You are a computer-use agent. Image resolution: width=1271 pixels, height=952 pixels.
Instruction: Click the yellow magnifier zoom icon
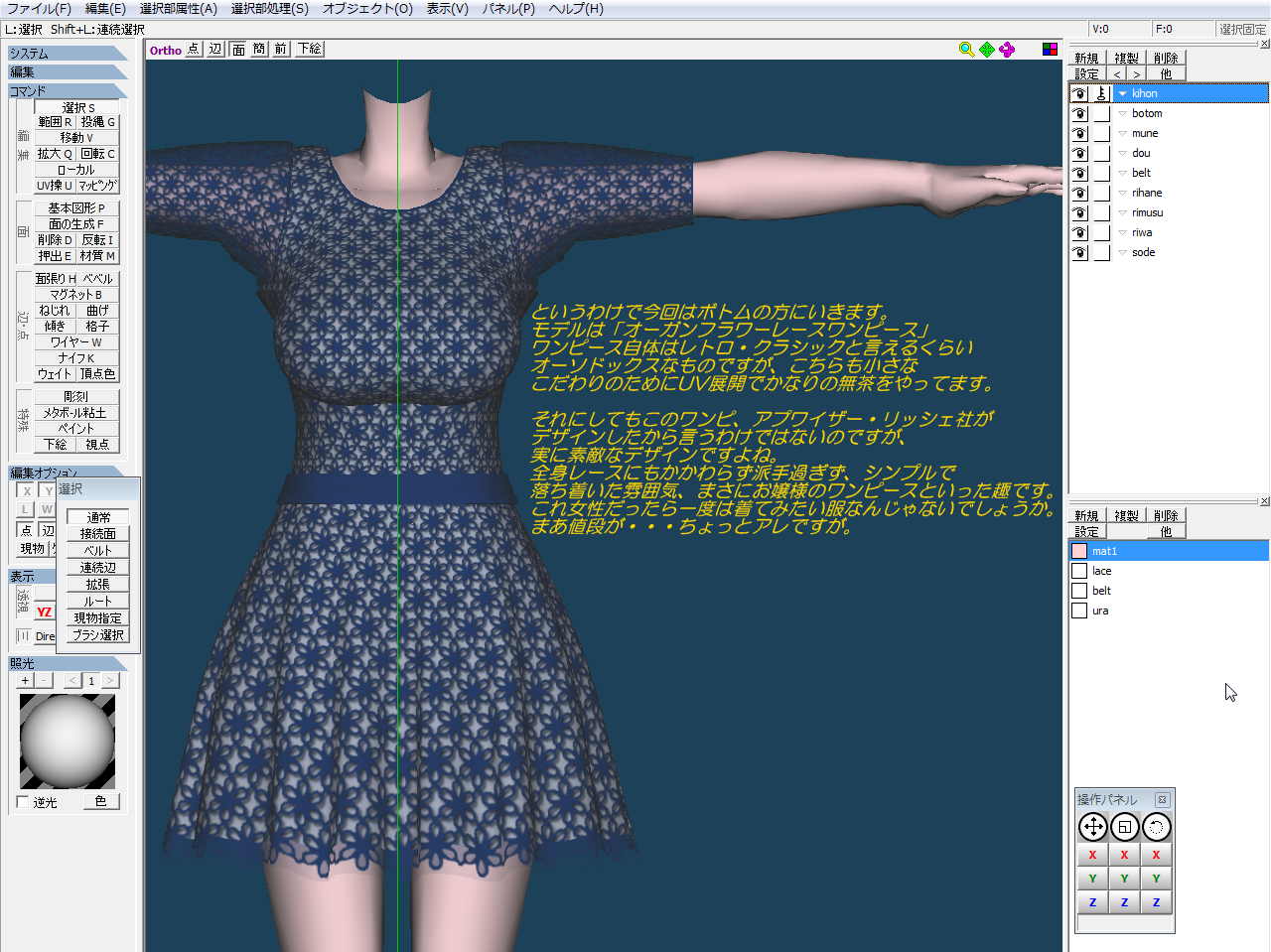[x=966, y=50]
